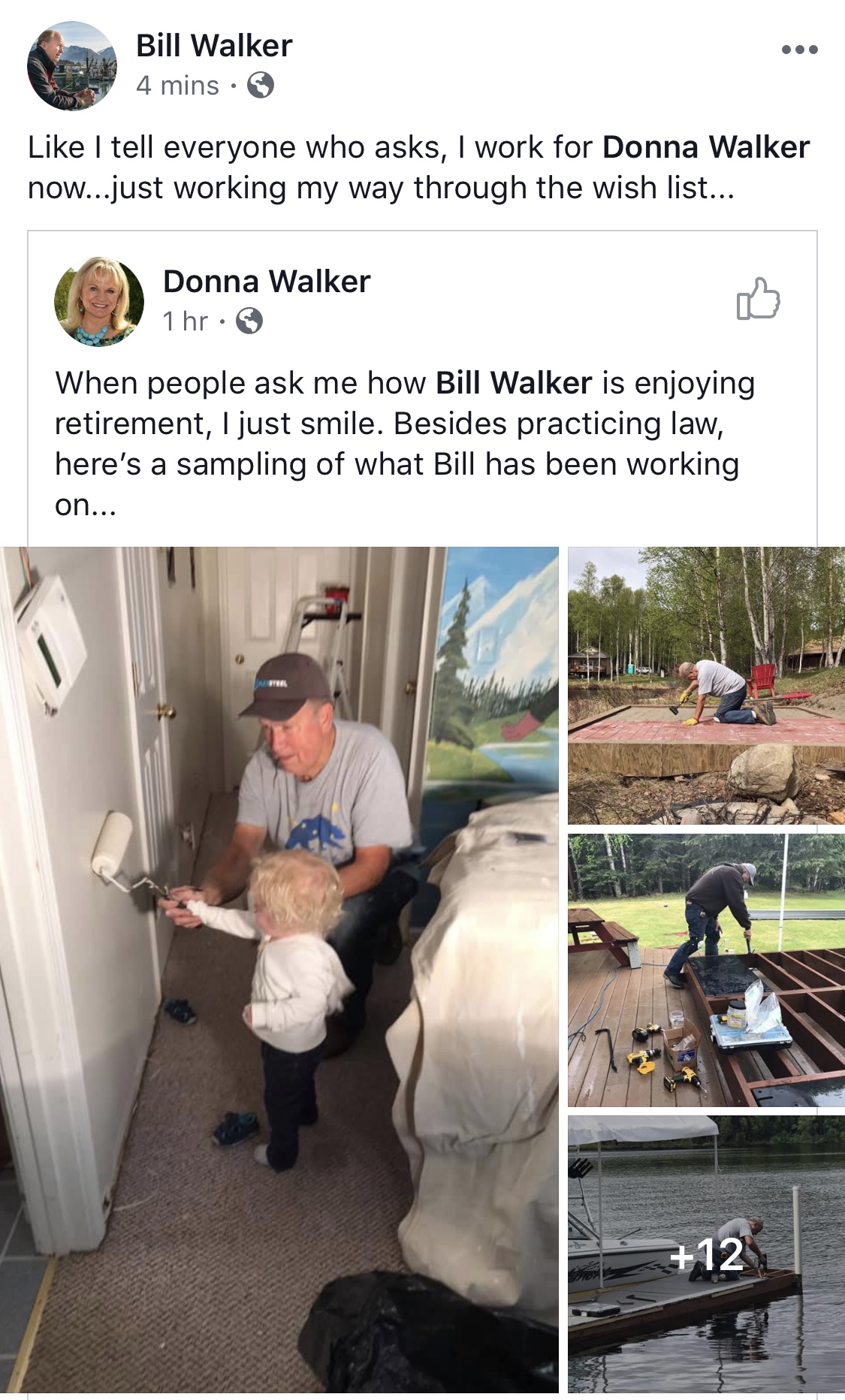Screen dimensions: 845x1400
Task: Tap the thumbs-up like icon on Donna's post
Action: 758,299
